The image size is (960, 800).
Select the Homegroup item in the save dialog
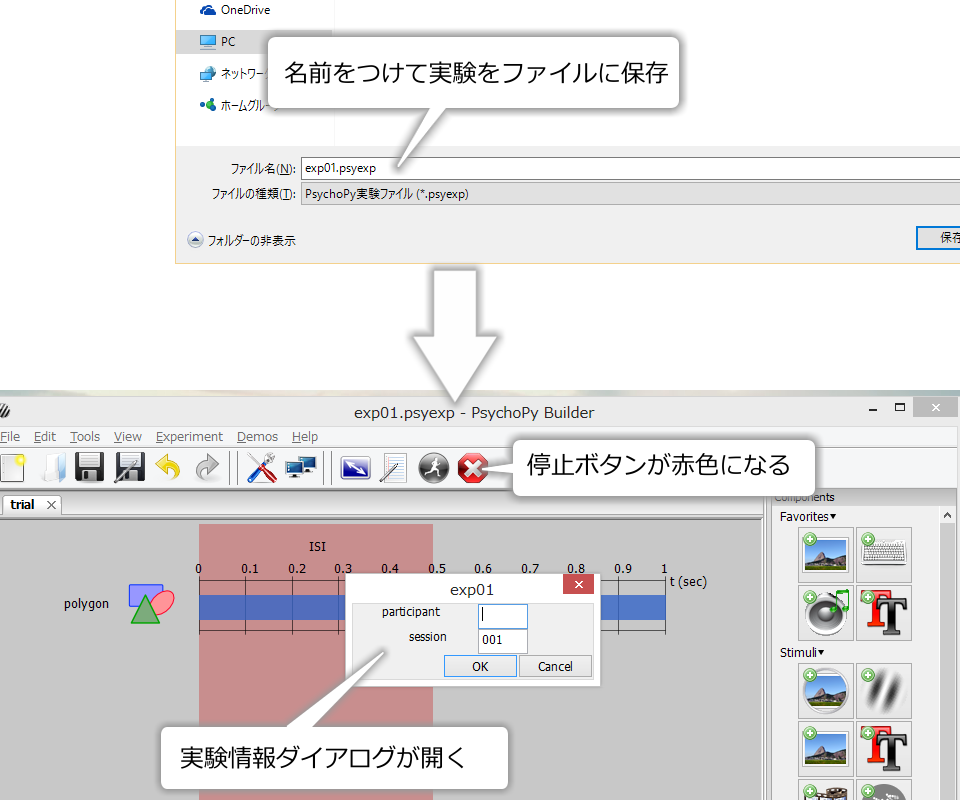pyautogui.click(x=234, y=105)
